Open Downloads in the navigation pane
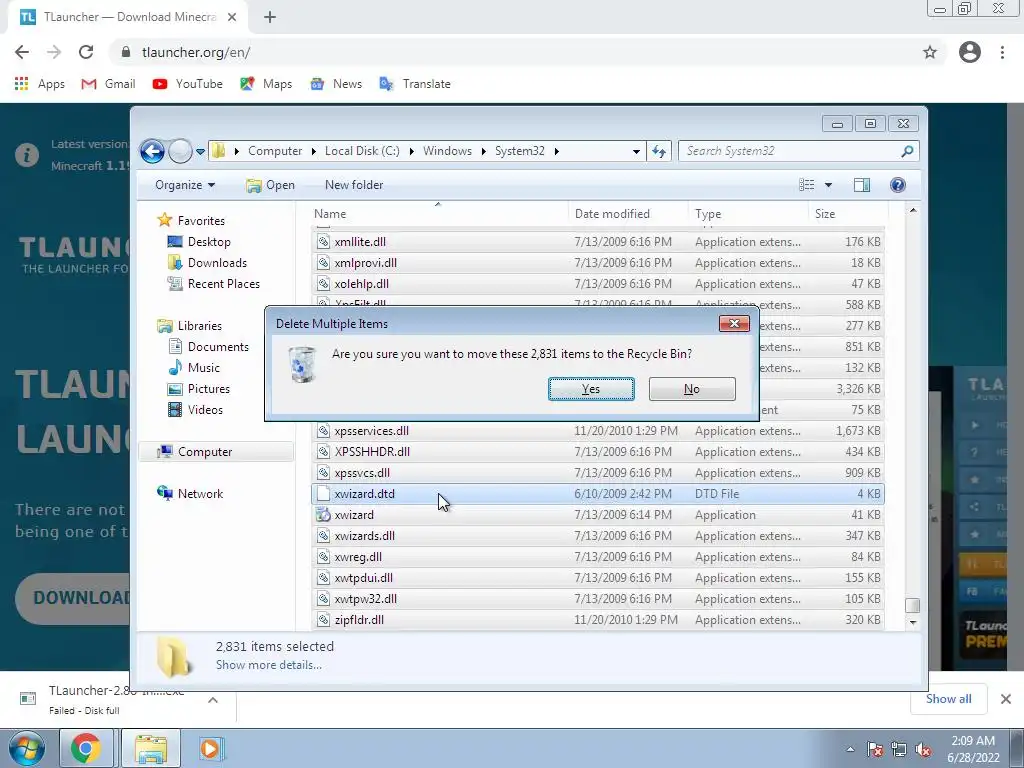This screenshot has height=768, width=1024. (208, 263)
